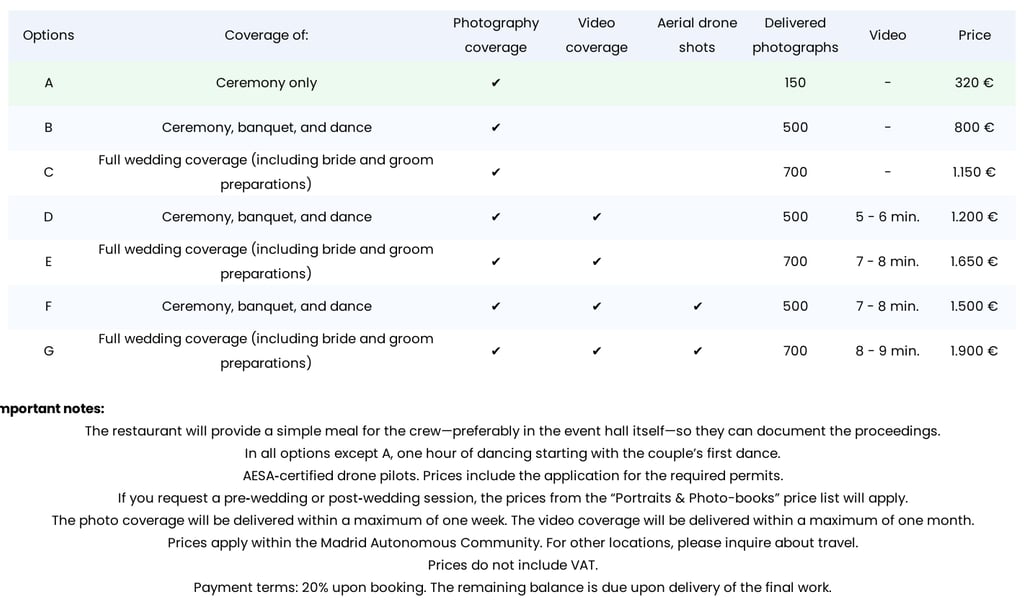Click the 'Prices do not include VAT.' note
1024x610 pixels.
513,565
